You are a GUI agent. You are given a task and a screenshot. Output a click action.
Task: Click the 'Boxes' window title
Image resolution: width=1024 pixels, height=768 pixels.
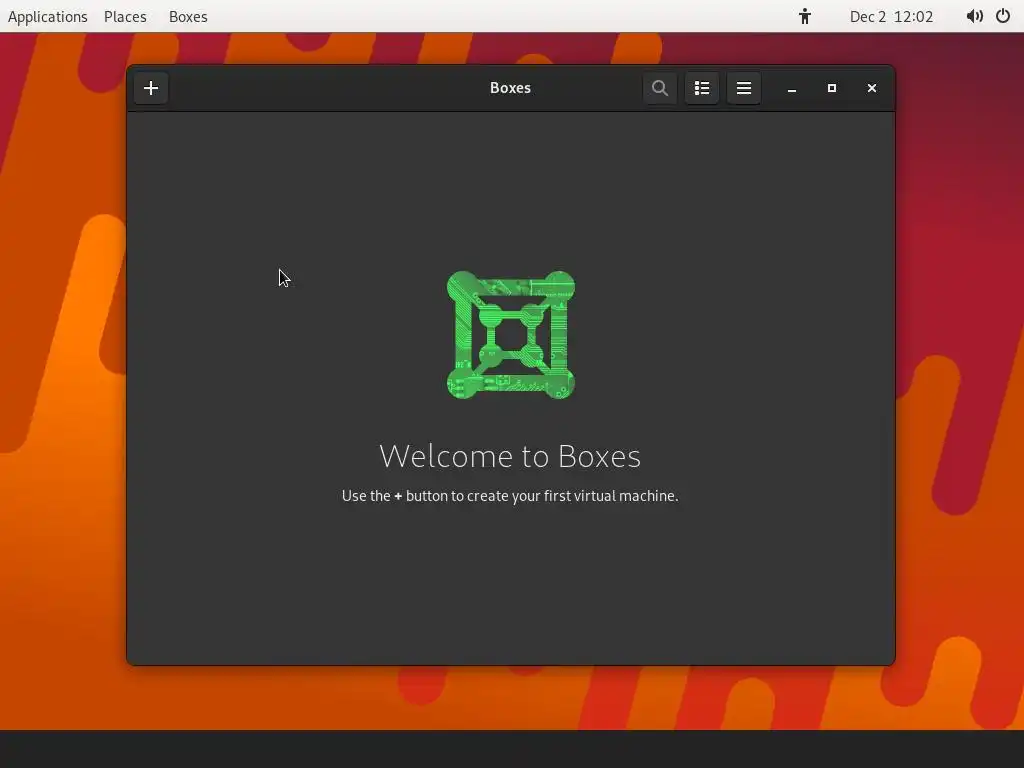(x=511, y=88)
